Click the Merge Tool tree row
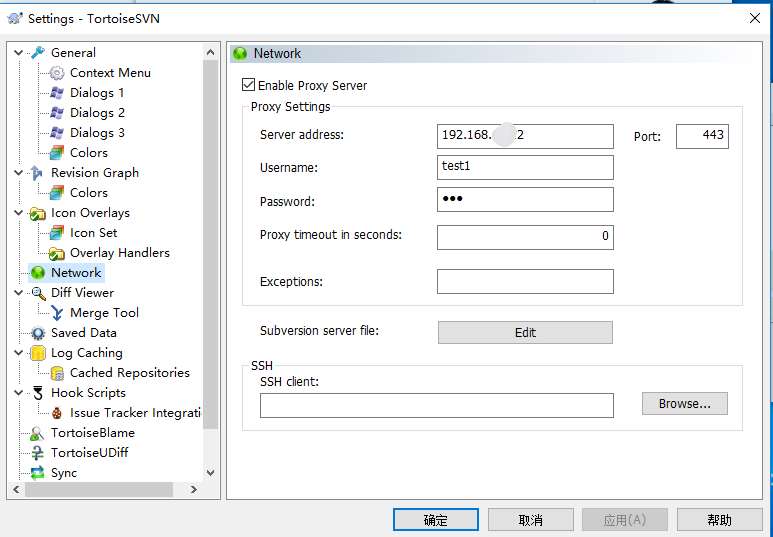The width and height of the screenshot is (773, 537). click(x=105, y=313)
